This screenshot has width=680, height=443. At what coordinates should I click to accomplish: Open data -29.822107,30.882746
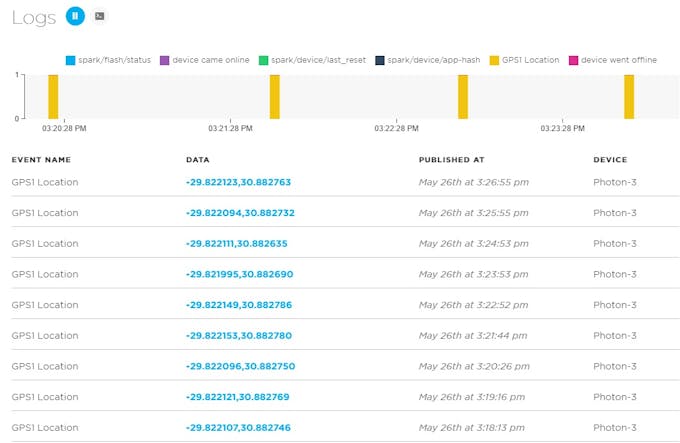click(238, 427)
